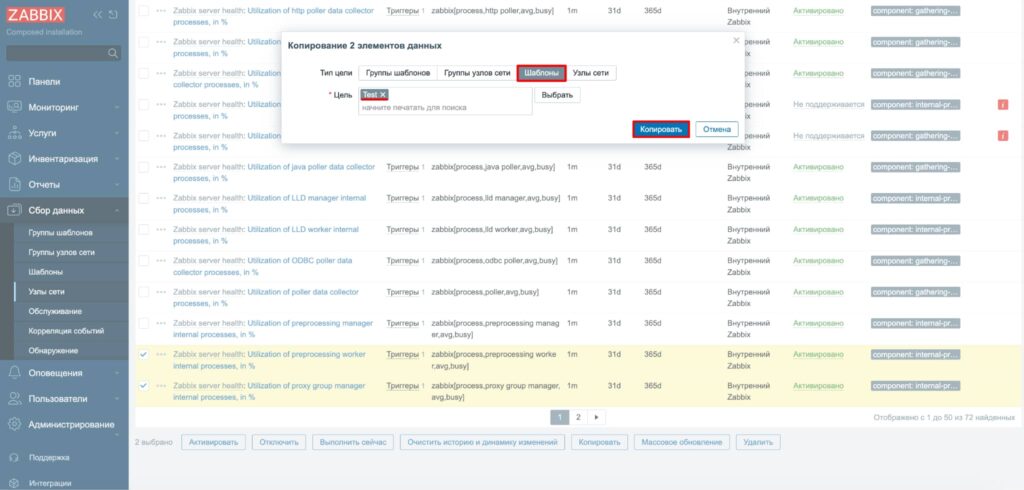The image size is (1024, 490).
Task: Open three-dots menu for proxy group manager row
Action: [x=161, y=386]
